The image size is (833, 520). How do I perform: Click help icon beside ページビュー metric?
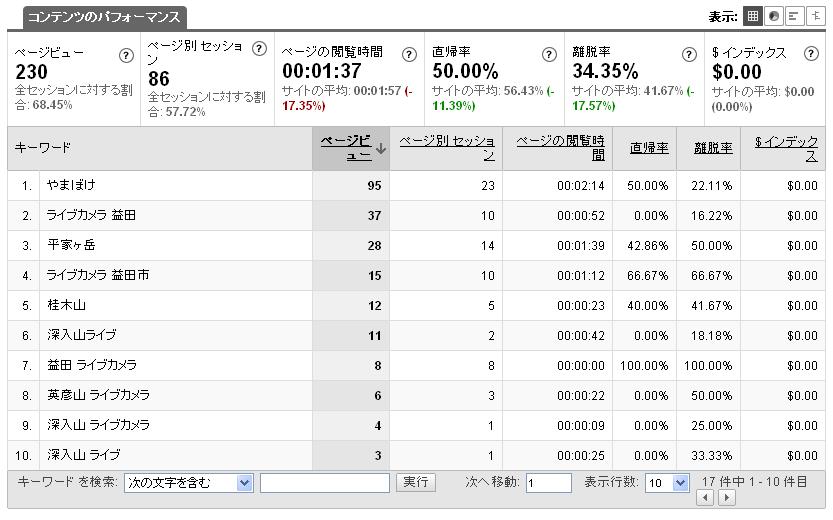click(x=126, y=55)
